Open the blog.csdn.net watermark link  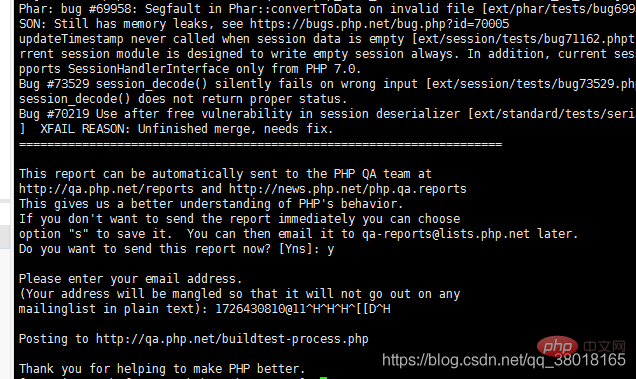tap(504, 360)
